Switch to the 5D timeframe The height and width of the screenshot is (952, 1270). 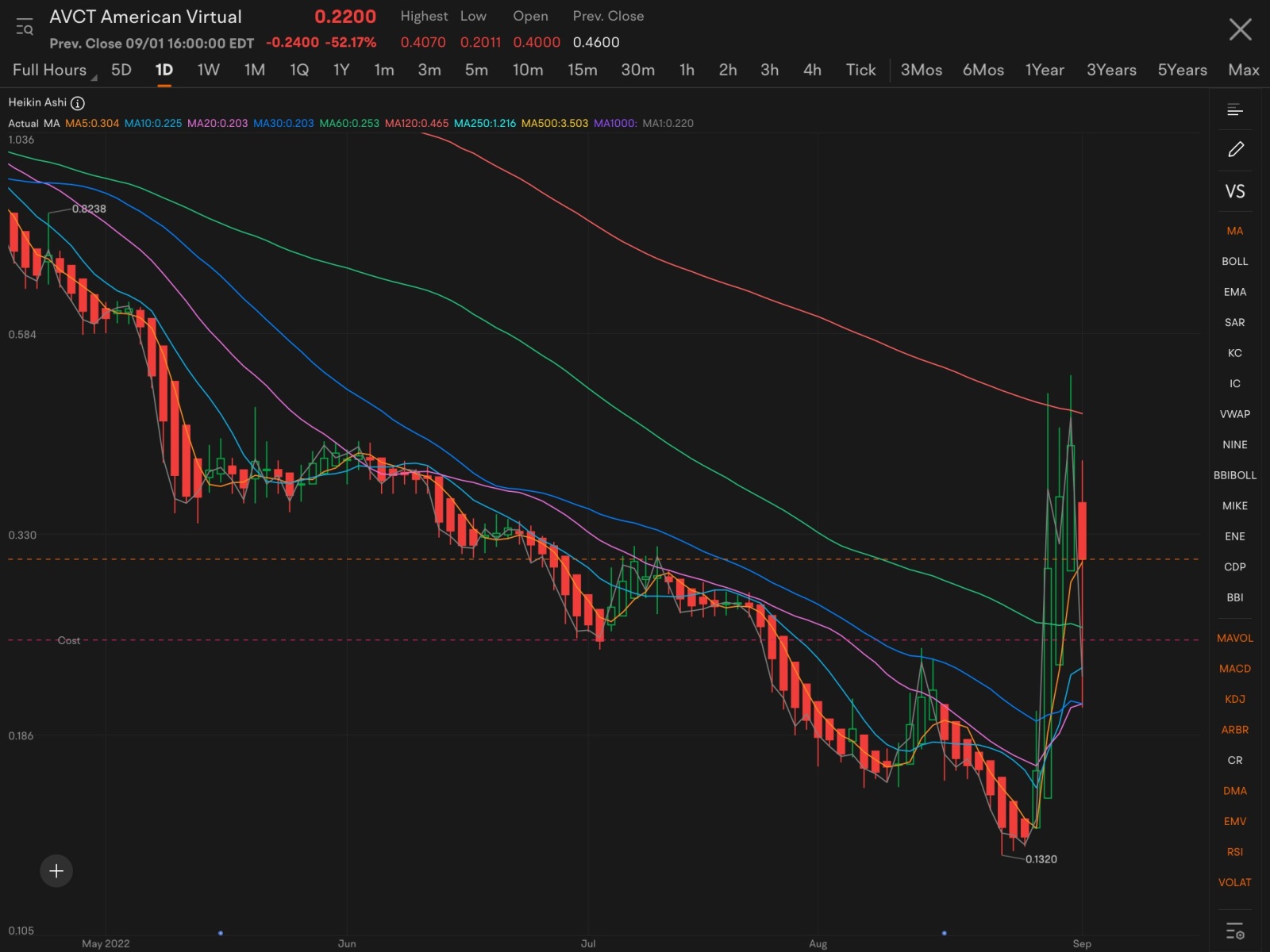(121, 70)
